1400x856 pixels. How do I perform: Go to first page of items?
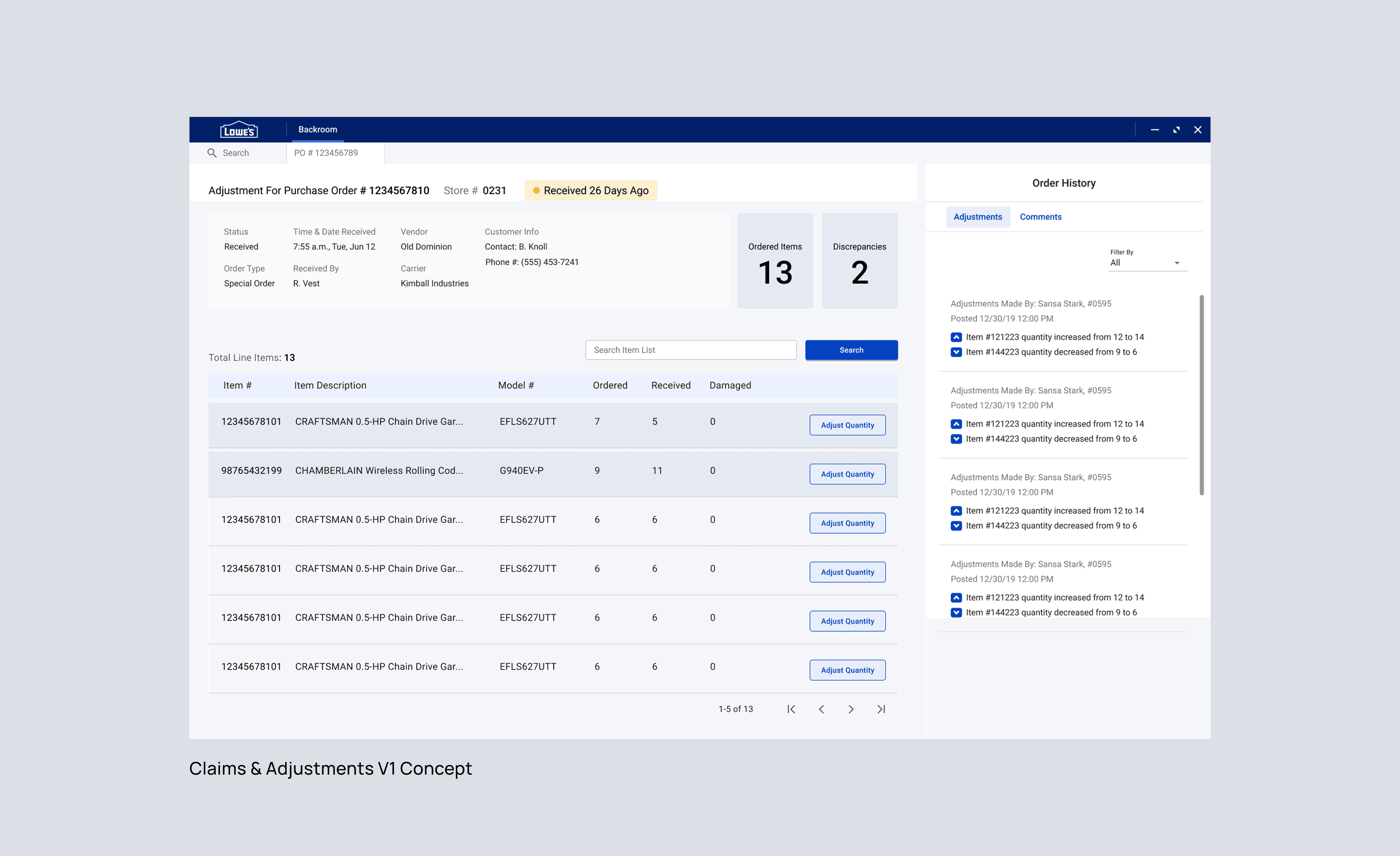(x=791, y=709)
